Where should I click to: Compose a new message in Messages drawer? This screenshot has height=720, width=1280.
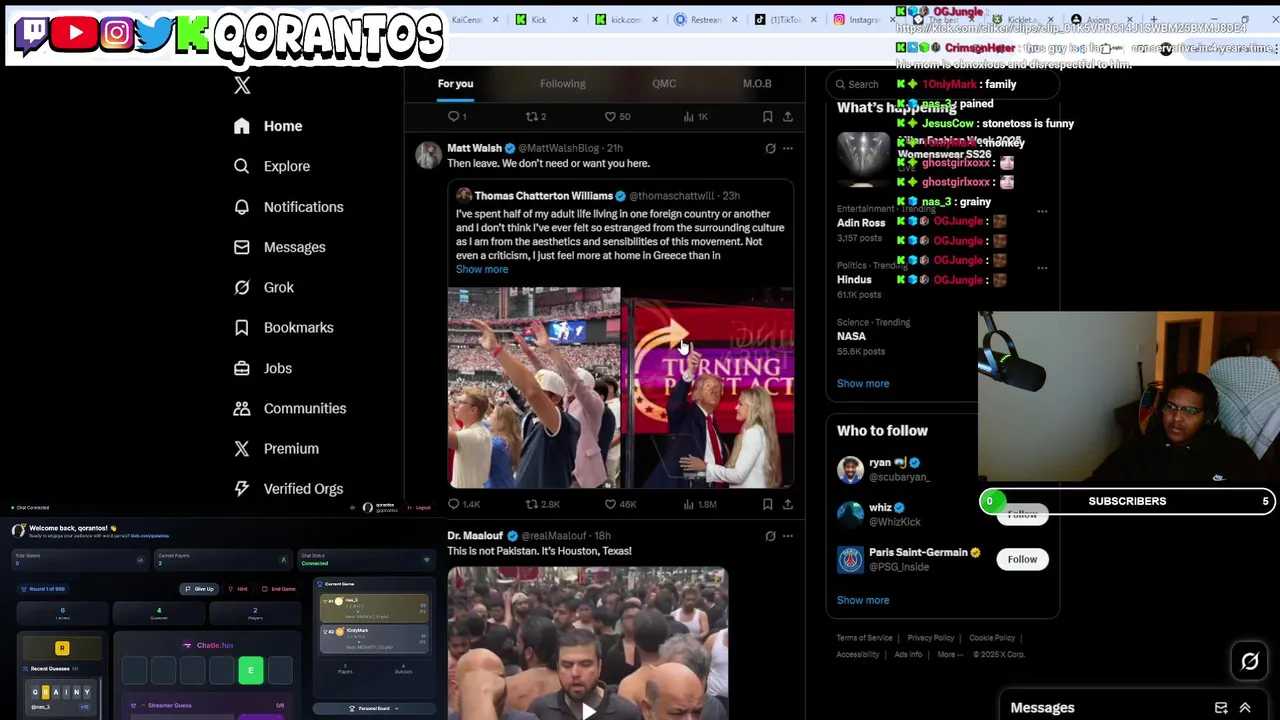click(1221, 708)
